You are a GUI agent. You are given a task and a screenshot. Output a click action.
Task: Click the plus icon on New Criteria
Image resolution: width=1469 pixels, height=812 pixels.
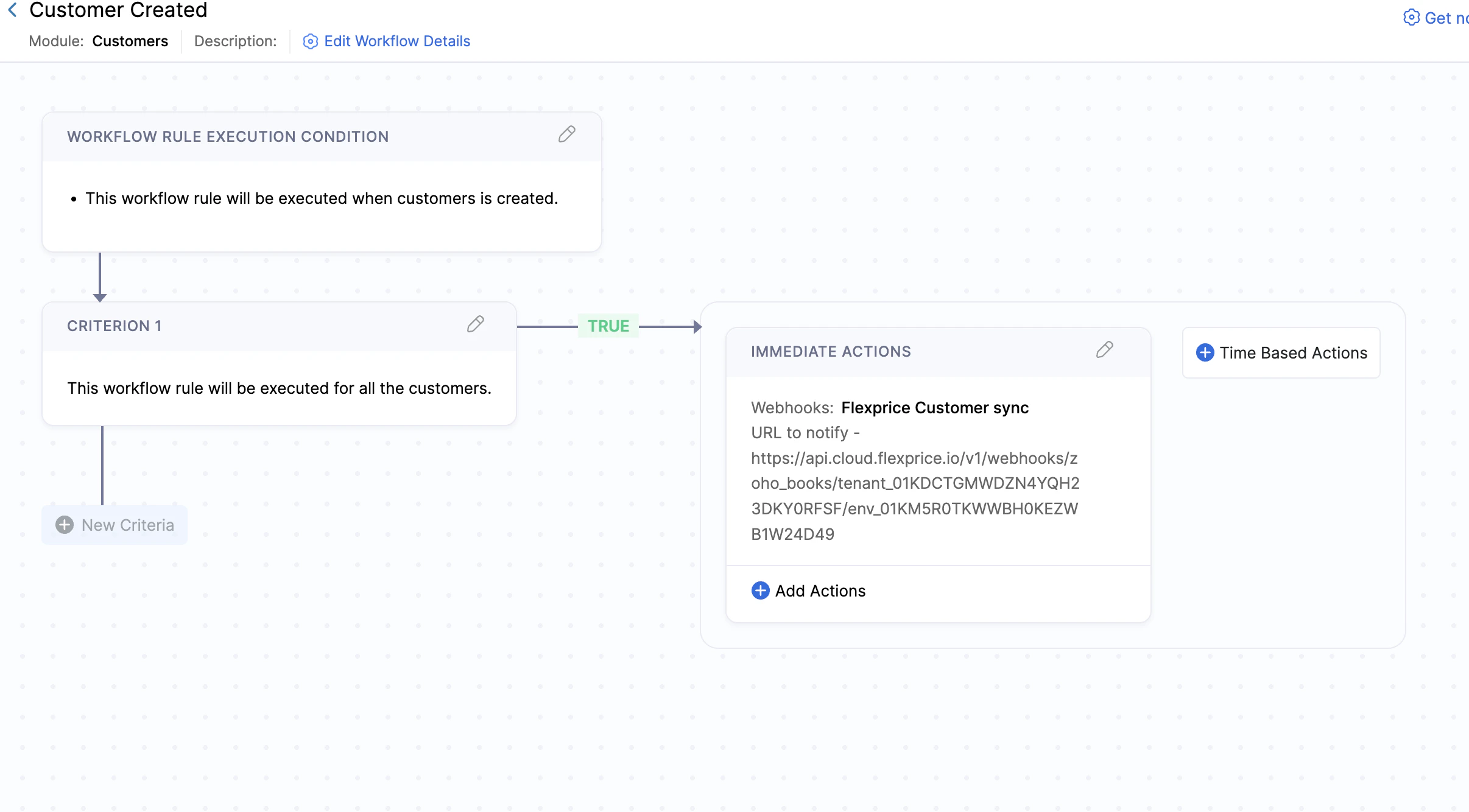[x=65, y=525]
